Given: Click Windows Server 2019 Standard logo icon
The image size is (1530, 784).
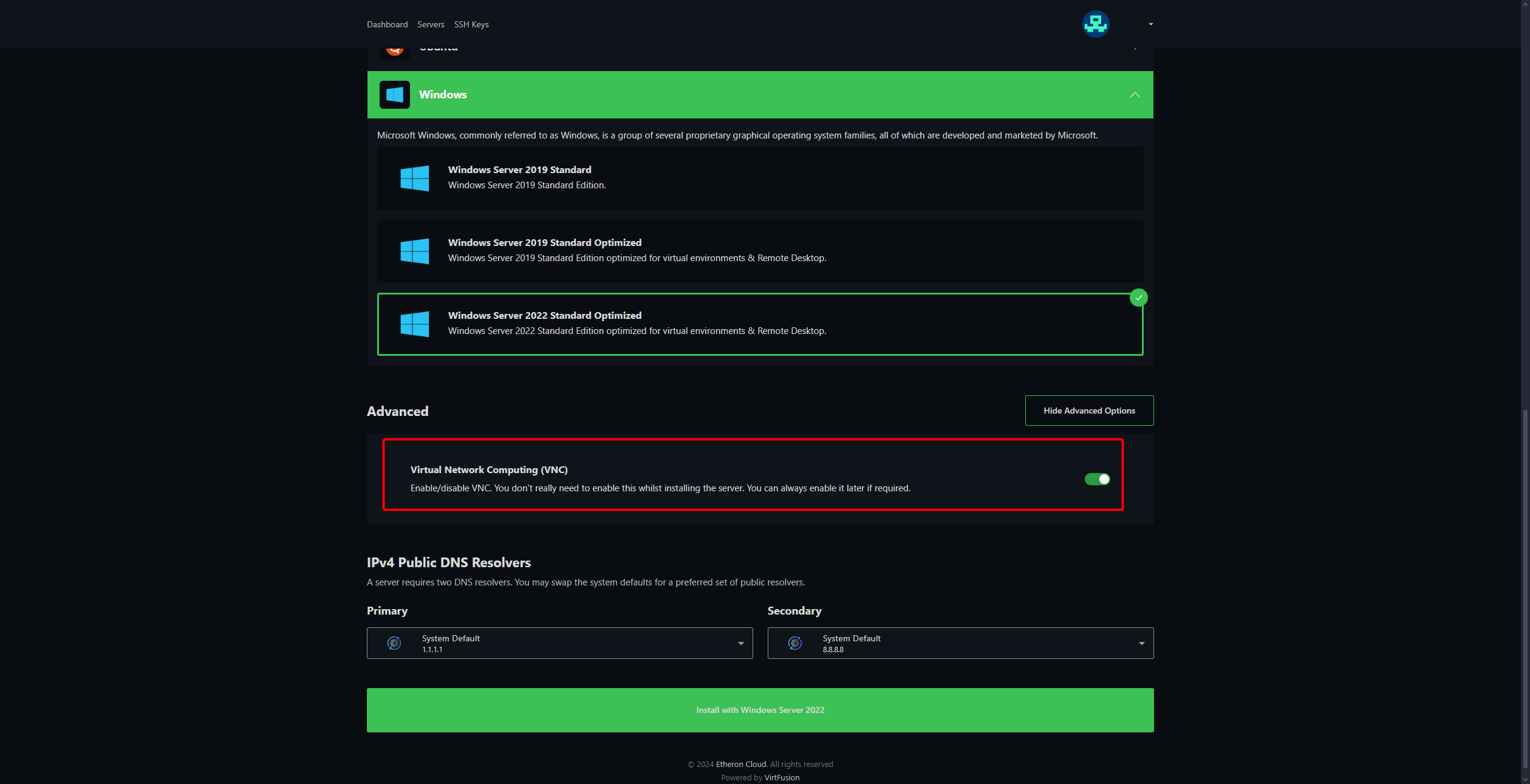Looking at the screenshot, I should pyautogui.click(x=415, y=179).
